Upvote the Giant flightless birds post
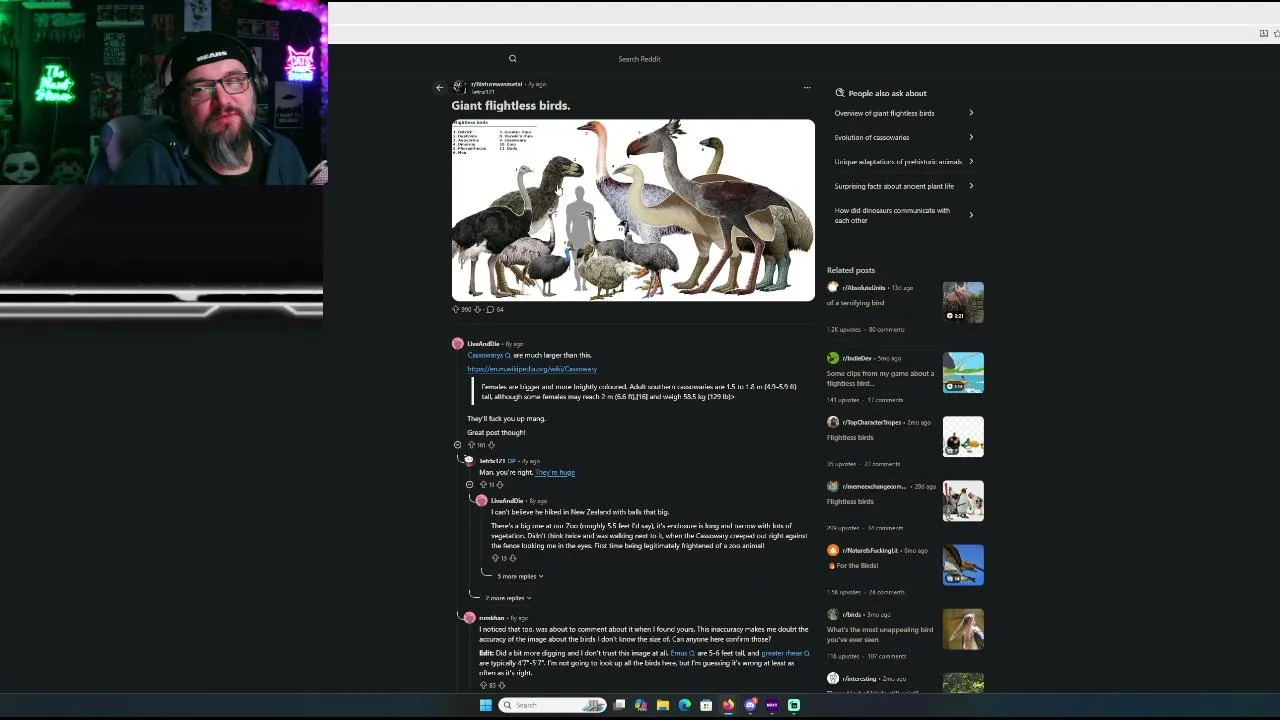 point(456,309)
